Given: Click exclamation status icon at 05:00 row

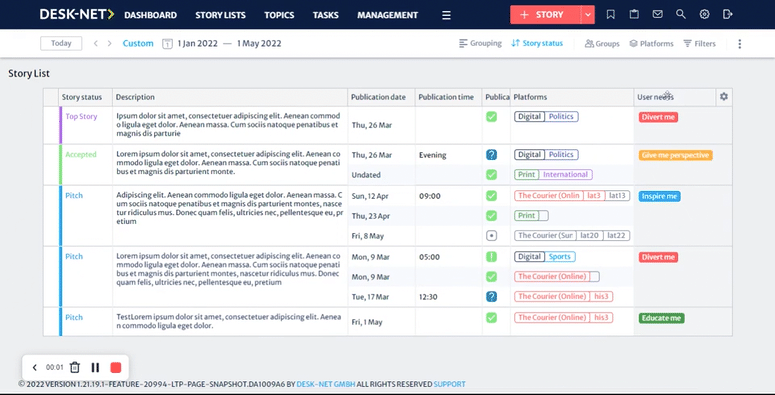Looking at the screenshot, I should pos(491,257).
